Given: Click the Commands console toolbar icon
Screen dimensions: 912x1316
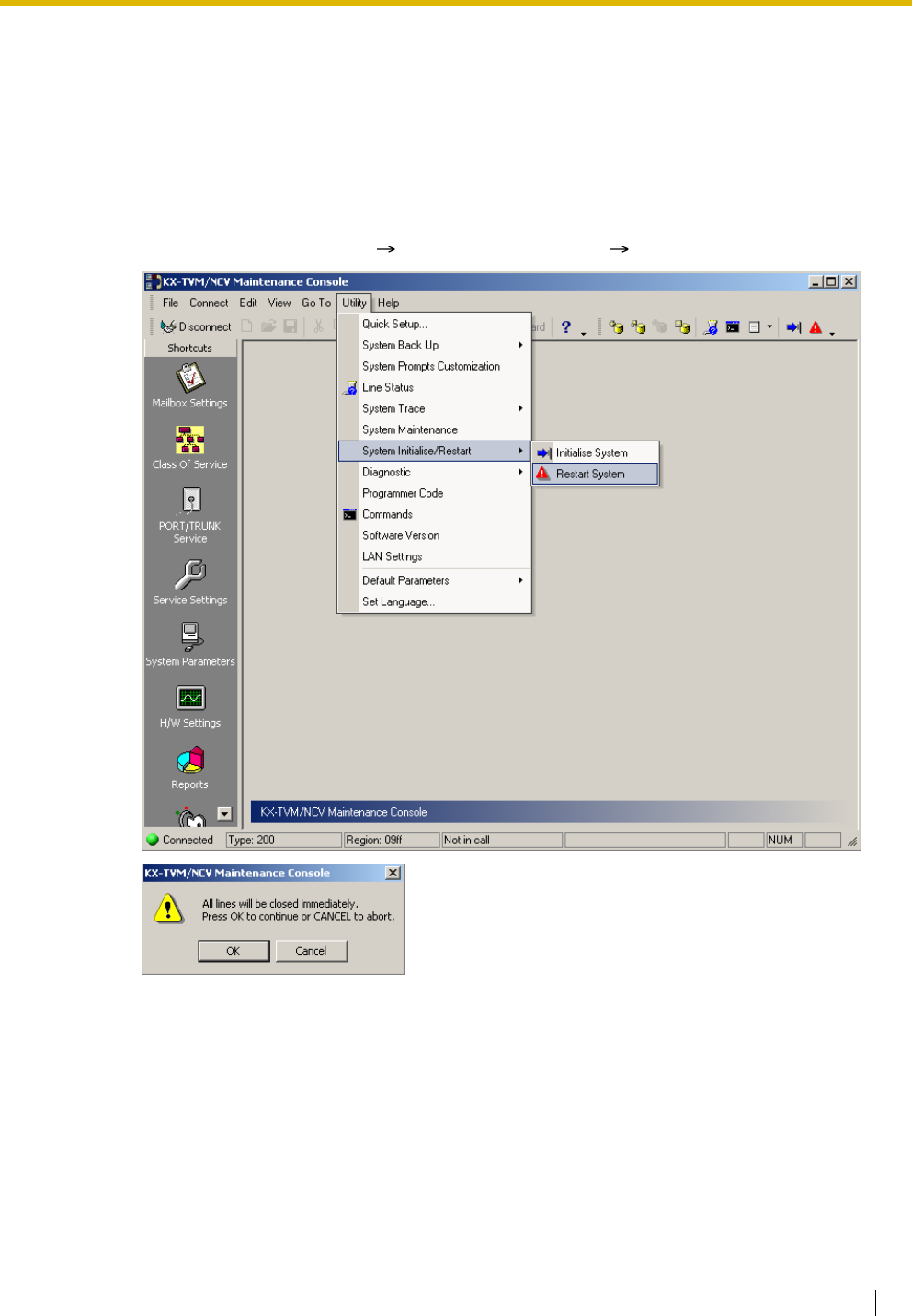Looking at the screenshot, I should tap(733, 326).
